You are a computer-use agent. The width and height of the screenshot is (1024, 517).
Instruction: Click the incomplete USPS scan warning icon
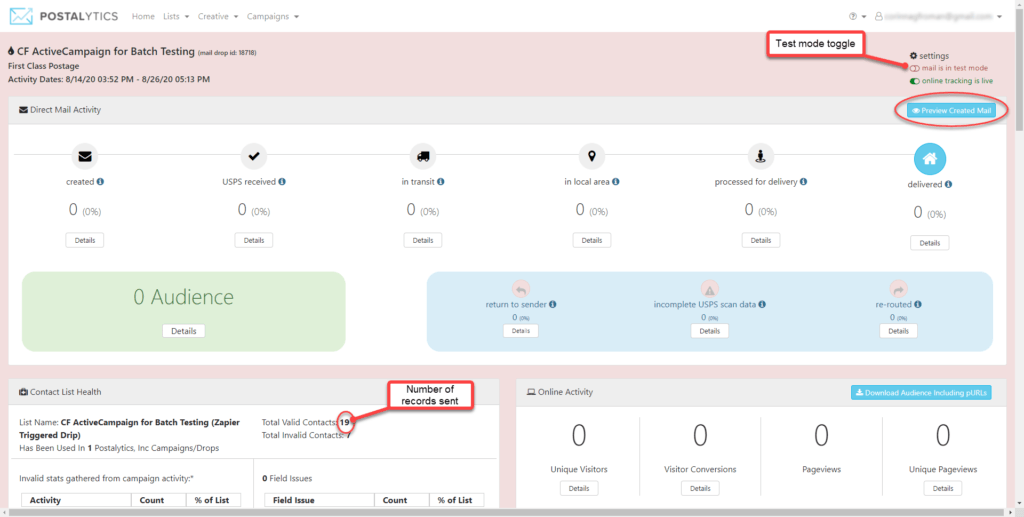point(710,289)
